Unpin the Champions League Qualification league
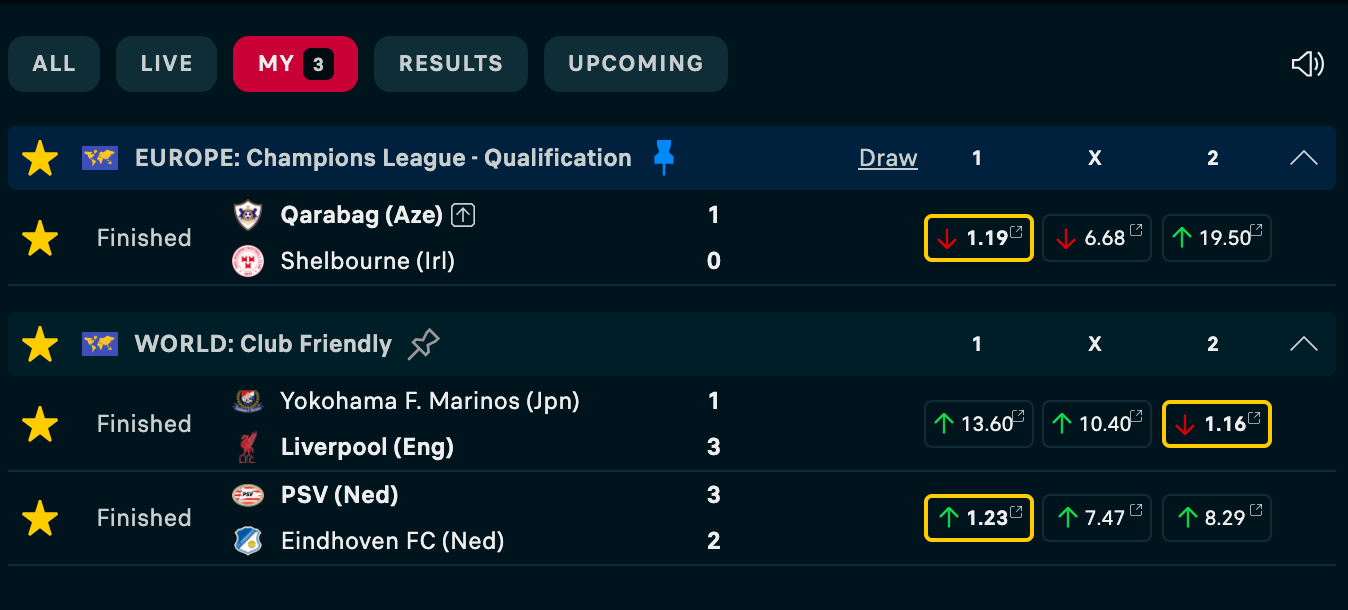This screenshot has height=610, width=1348. point(663,158)
